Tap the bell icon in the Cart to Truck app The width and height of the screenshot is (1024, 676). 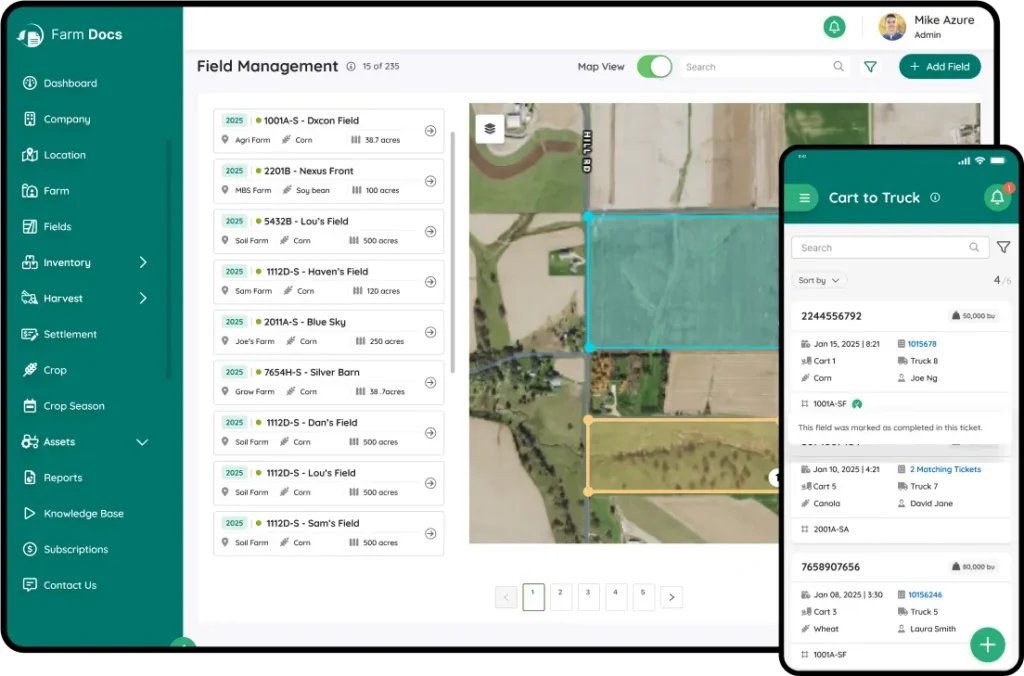(997, 198)
